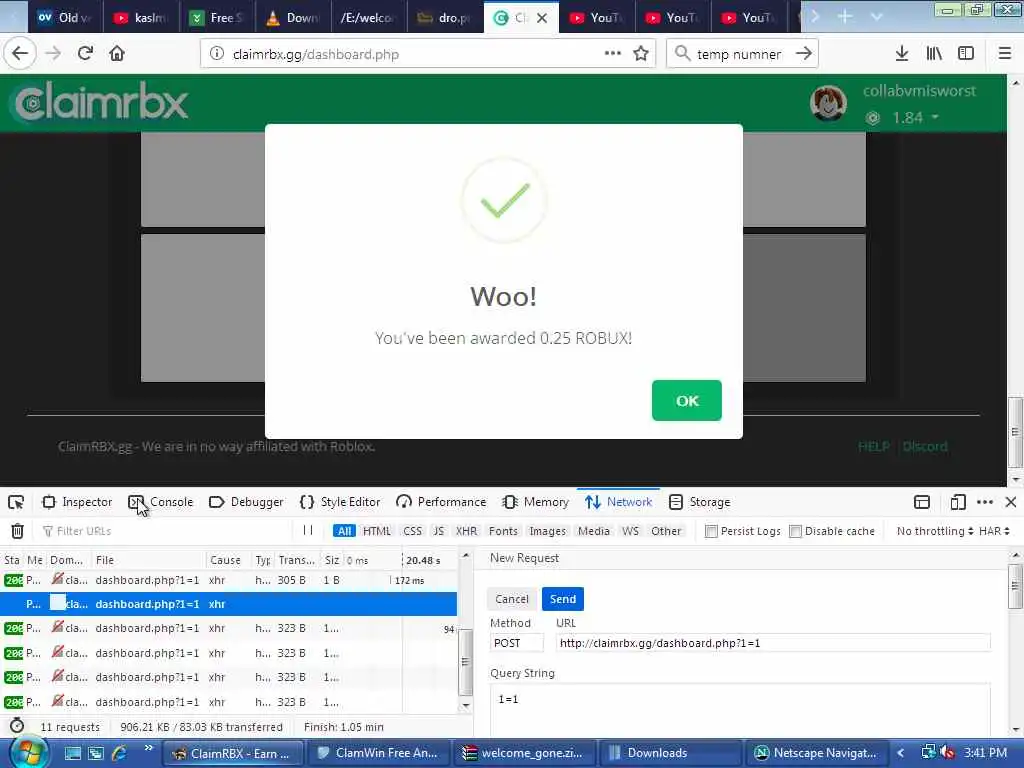Image resolution: width=1024 pixels, height=768 pixels.
Task: Switch to the Console tab
Action: click(x=161, y=502)
